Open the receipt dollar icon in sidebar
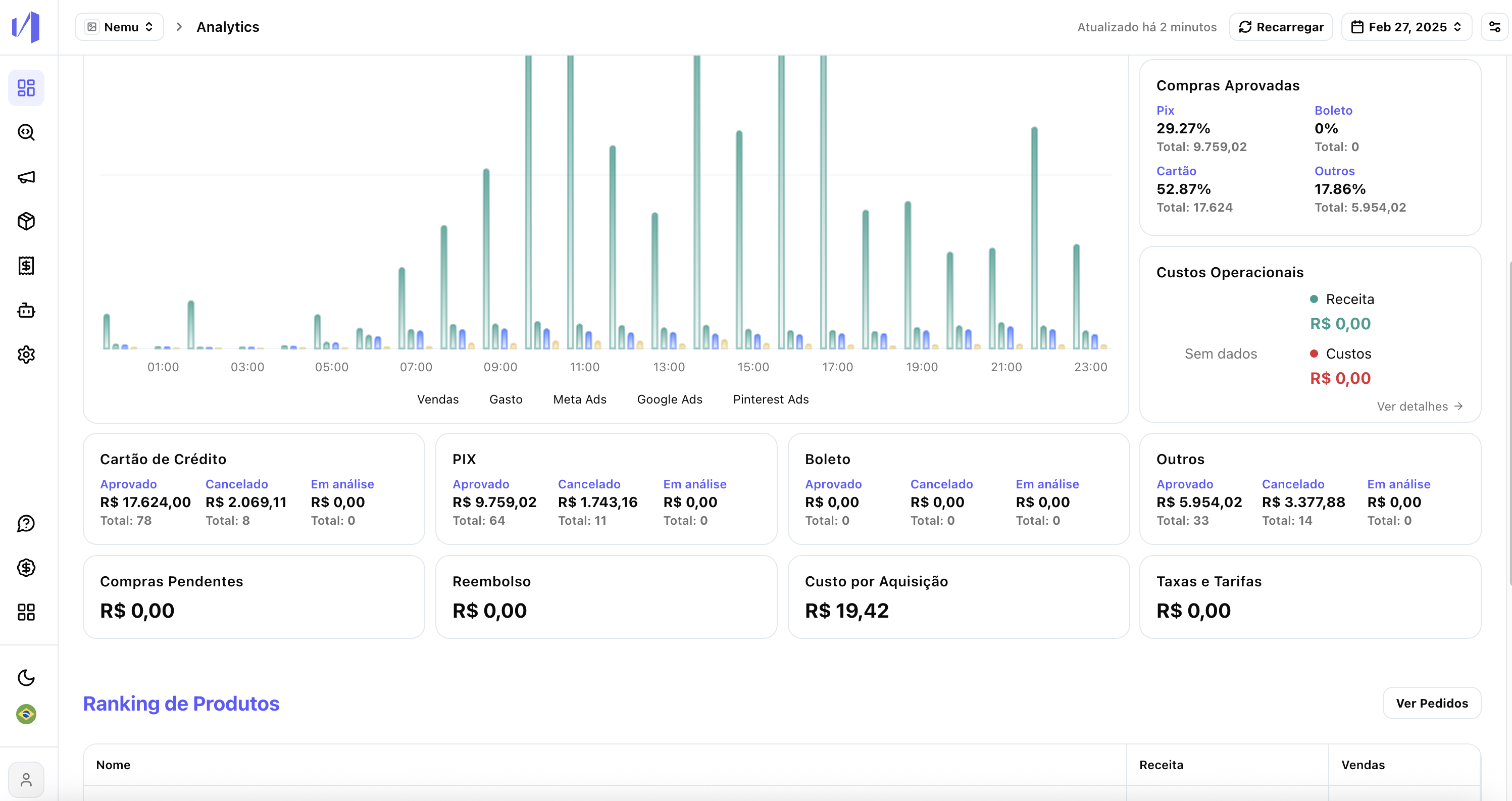This screenshot has width=1512, height=801. click(26, 266)
